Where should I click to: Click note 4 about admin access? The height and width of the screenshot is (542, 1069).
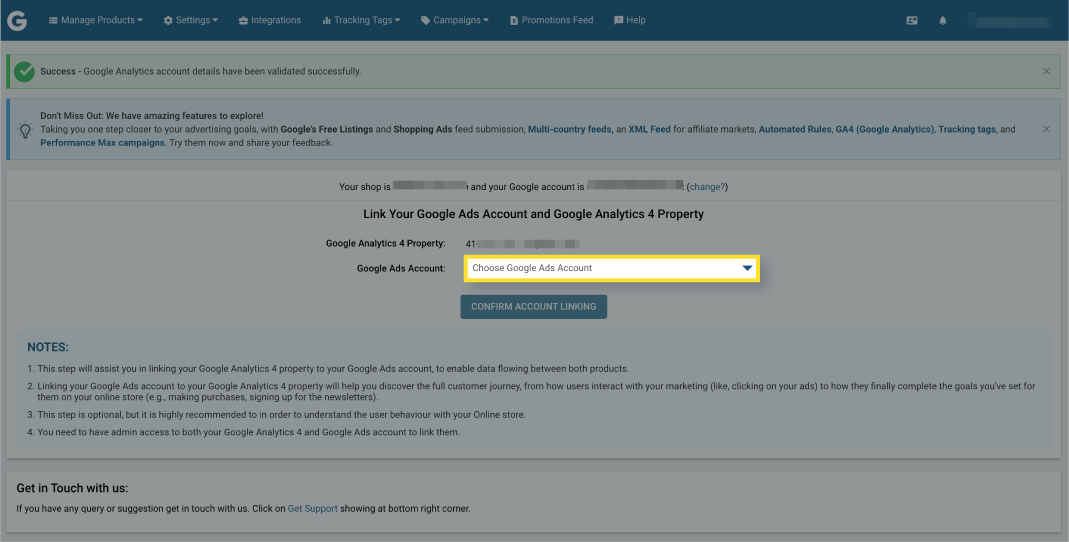click(248, 432)
